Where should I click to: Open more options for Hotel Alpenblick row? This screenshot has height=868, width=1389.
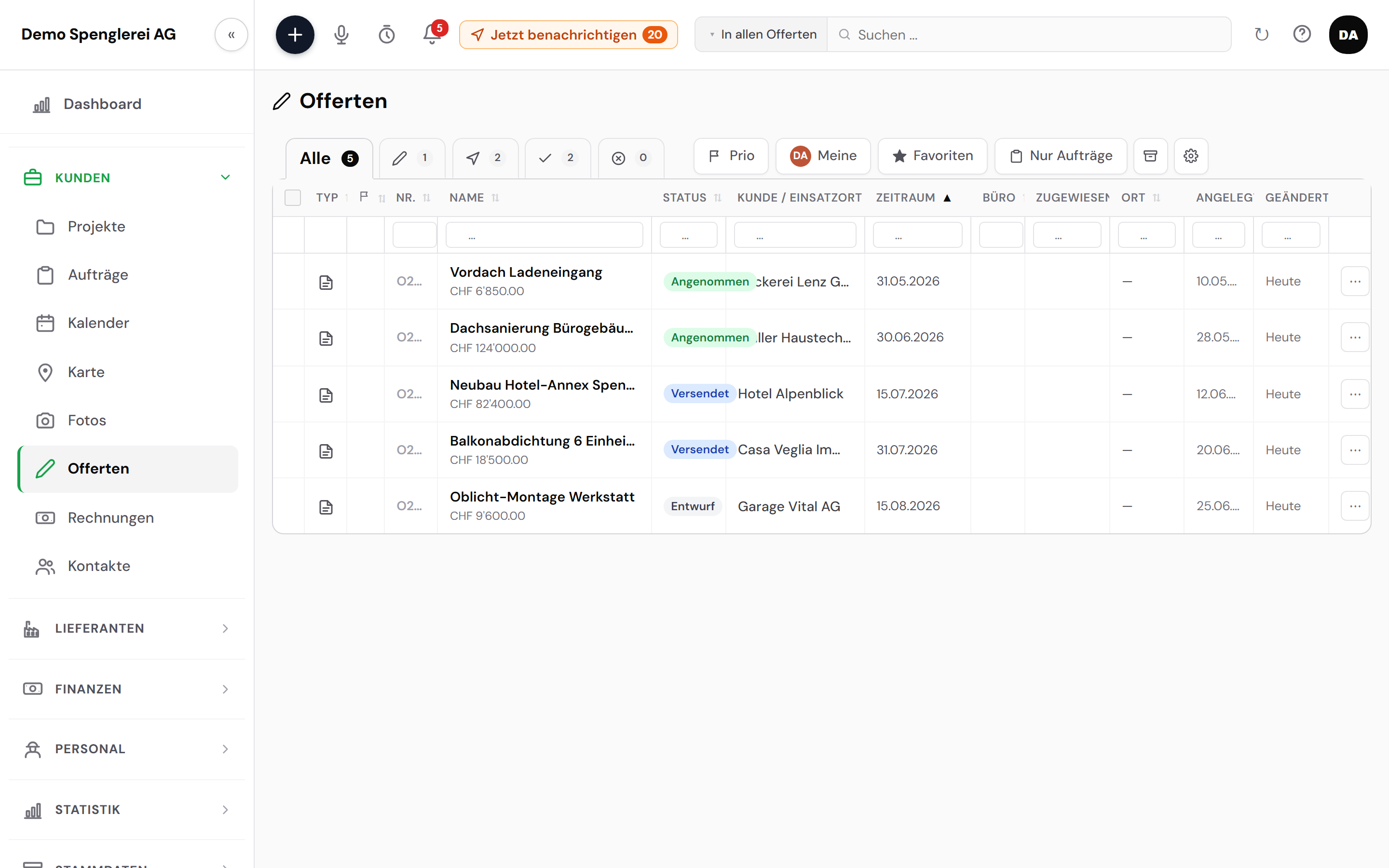coord(1355,394)
